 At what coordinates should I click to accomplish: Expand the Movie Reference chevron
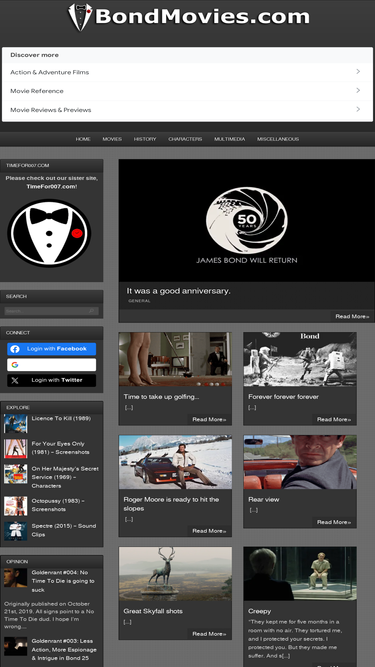tap(358, 90)
